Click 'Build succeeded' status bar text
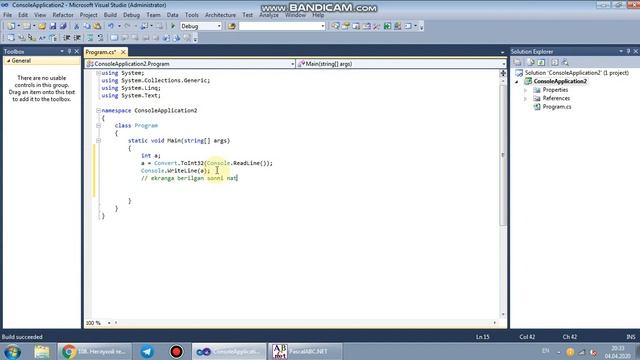Image resolution: width=640 pixels, height=360 pixels. click(22, 337)
